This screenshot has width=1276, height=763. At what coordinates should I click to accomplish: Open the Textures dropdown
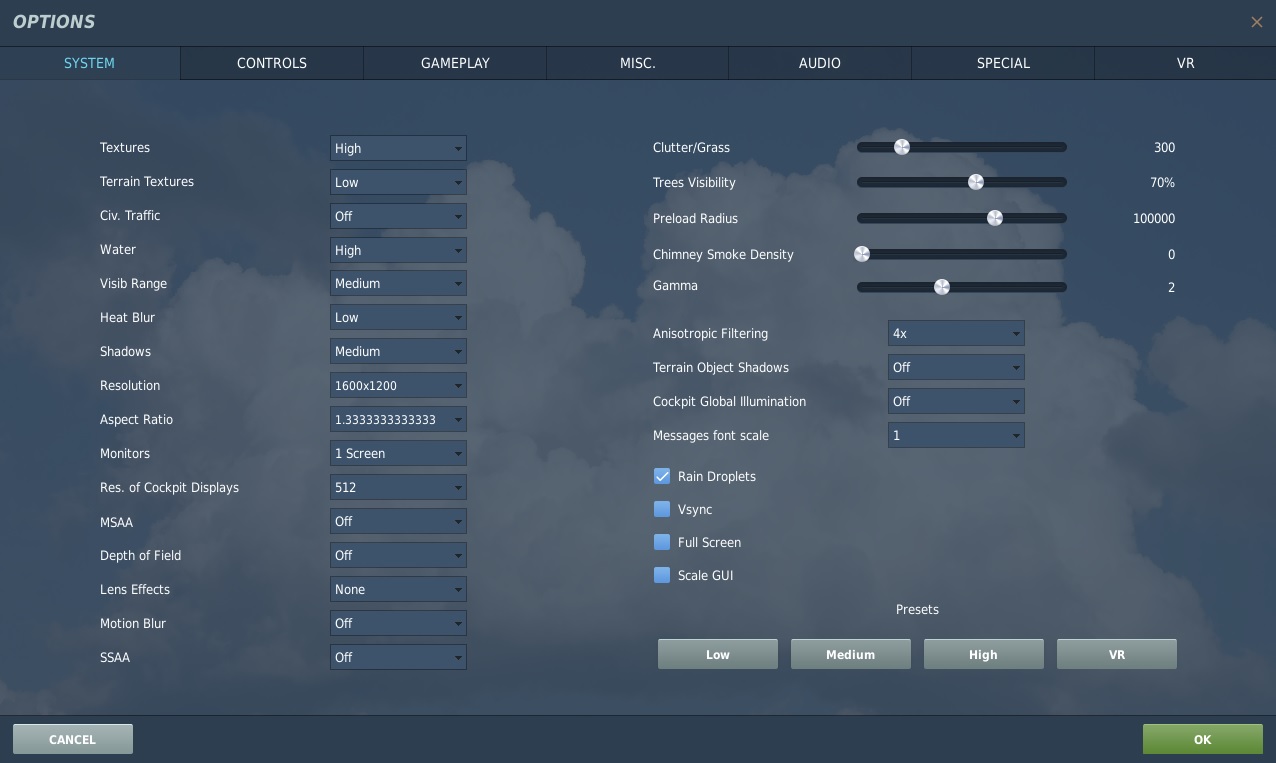398,148
